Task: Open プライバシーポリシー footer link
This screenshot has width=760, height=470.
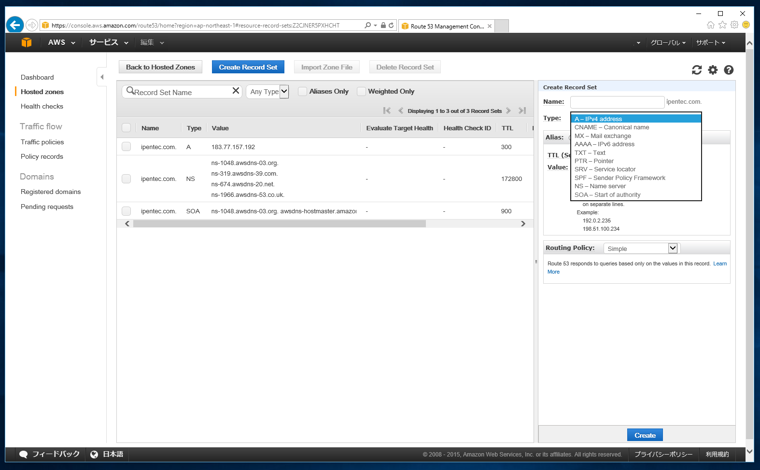Action: pos(664,454)
